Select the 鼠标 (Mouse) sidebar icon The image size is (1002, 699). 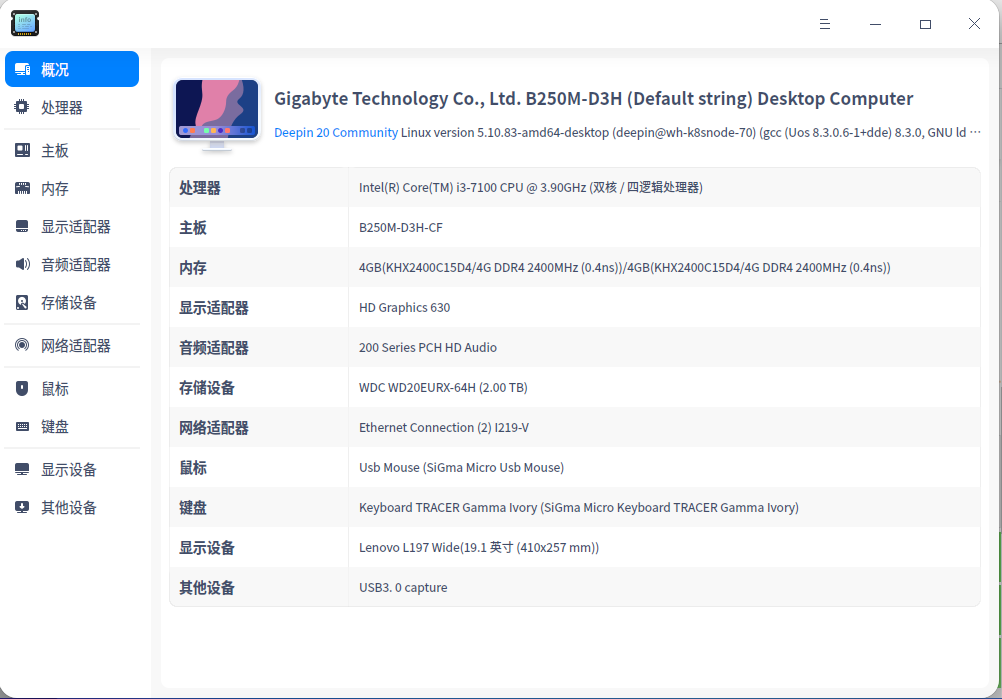(x=21, y=387)
